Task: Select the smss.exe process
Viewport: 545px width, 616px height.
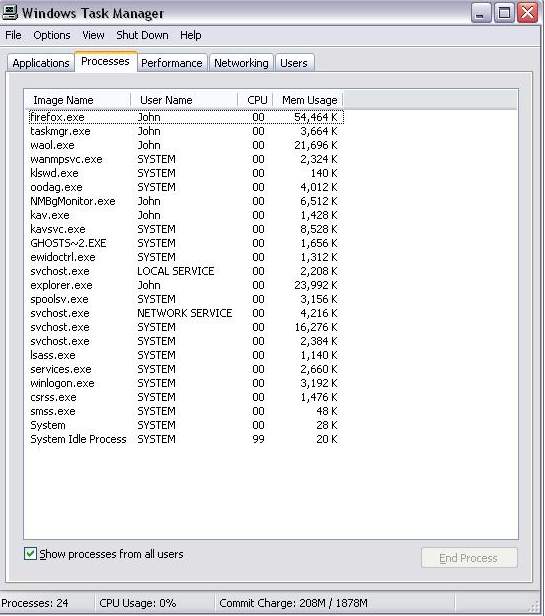Action: pos(186,412)
